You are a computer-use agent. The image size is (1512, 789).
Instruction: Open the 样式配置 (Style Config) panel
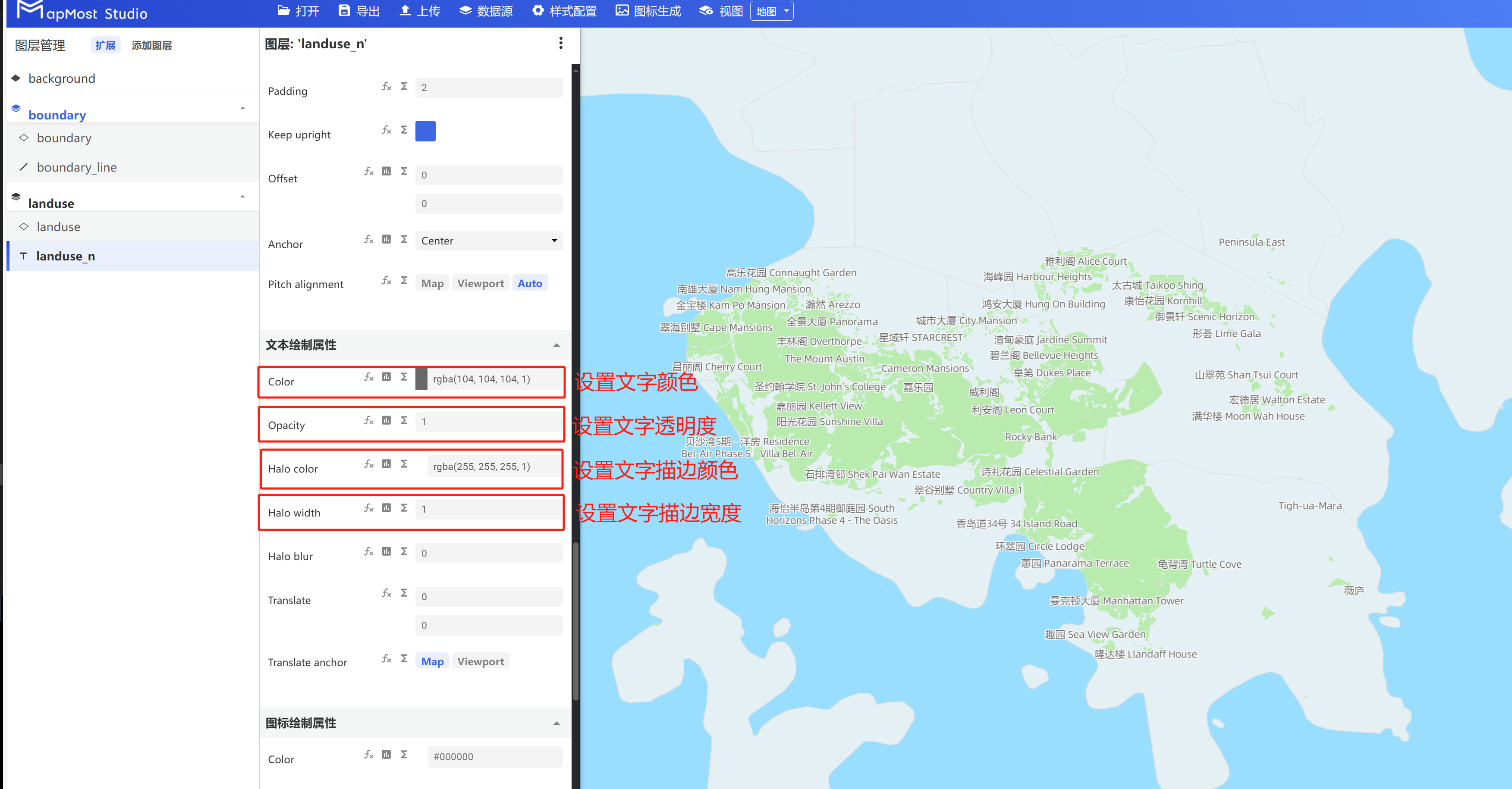pyautogui.click(x=563, y=10)
